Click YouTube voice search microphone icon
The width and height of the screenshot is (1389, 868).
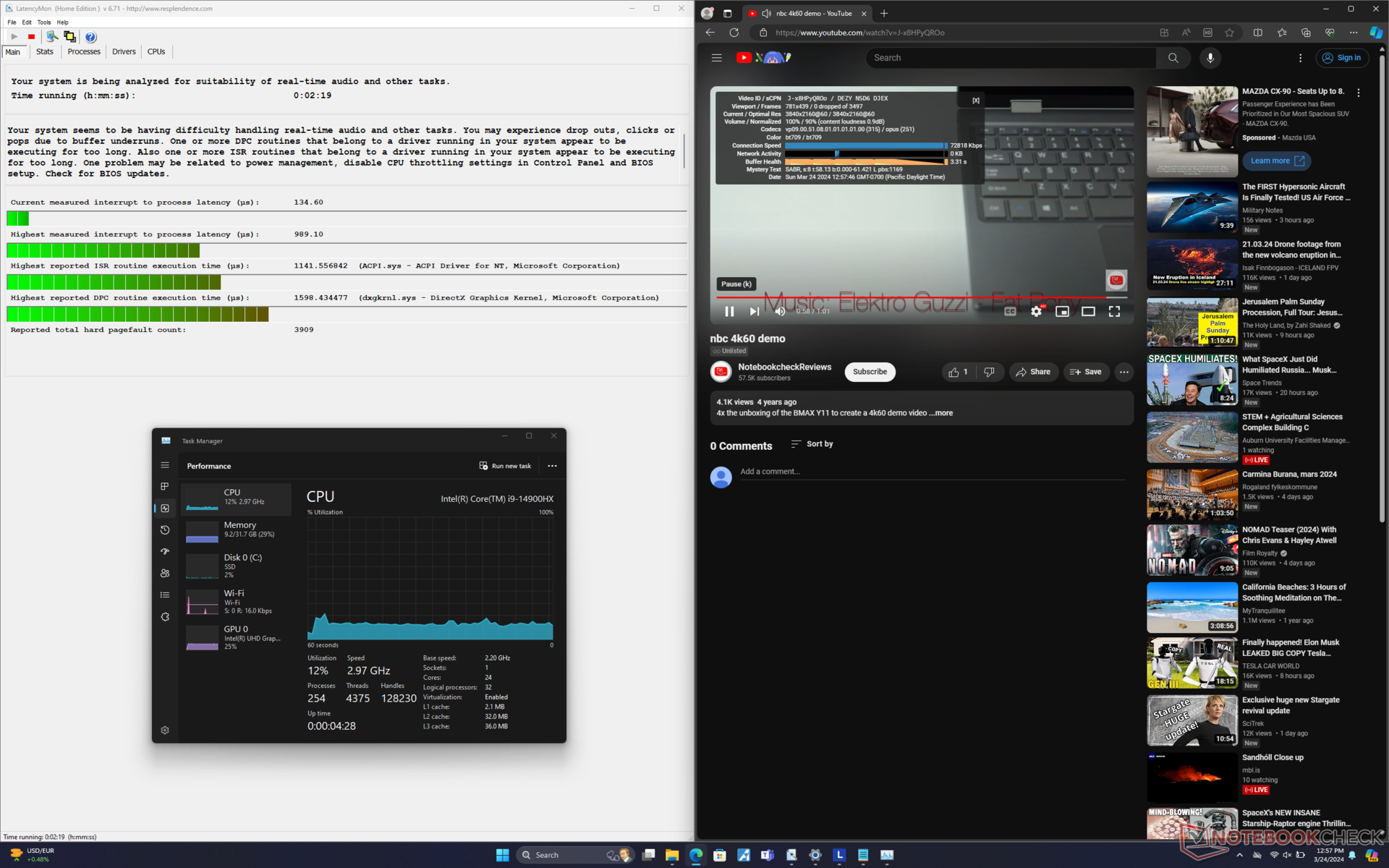1210,58
